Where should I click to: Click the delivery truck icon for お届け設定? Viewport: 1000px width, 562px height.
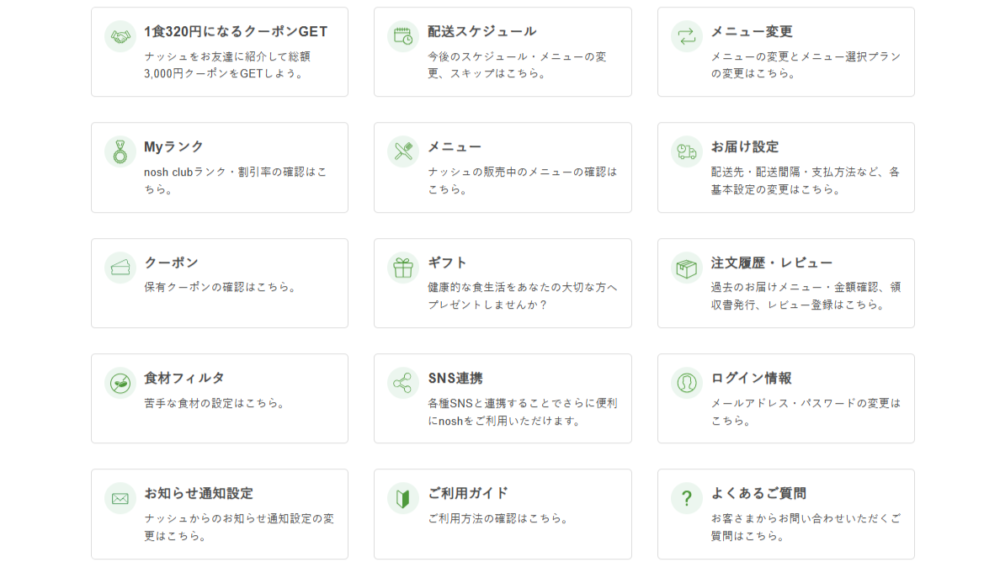tap(686, 152)
